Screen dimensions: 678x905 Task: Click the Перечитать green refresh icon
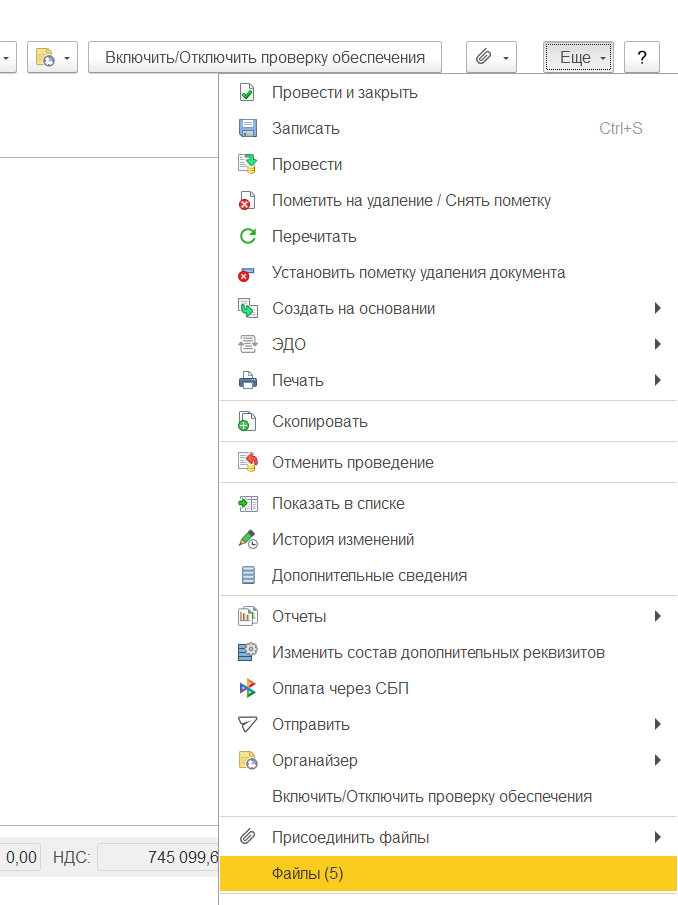[247, 237]
